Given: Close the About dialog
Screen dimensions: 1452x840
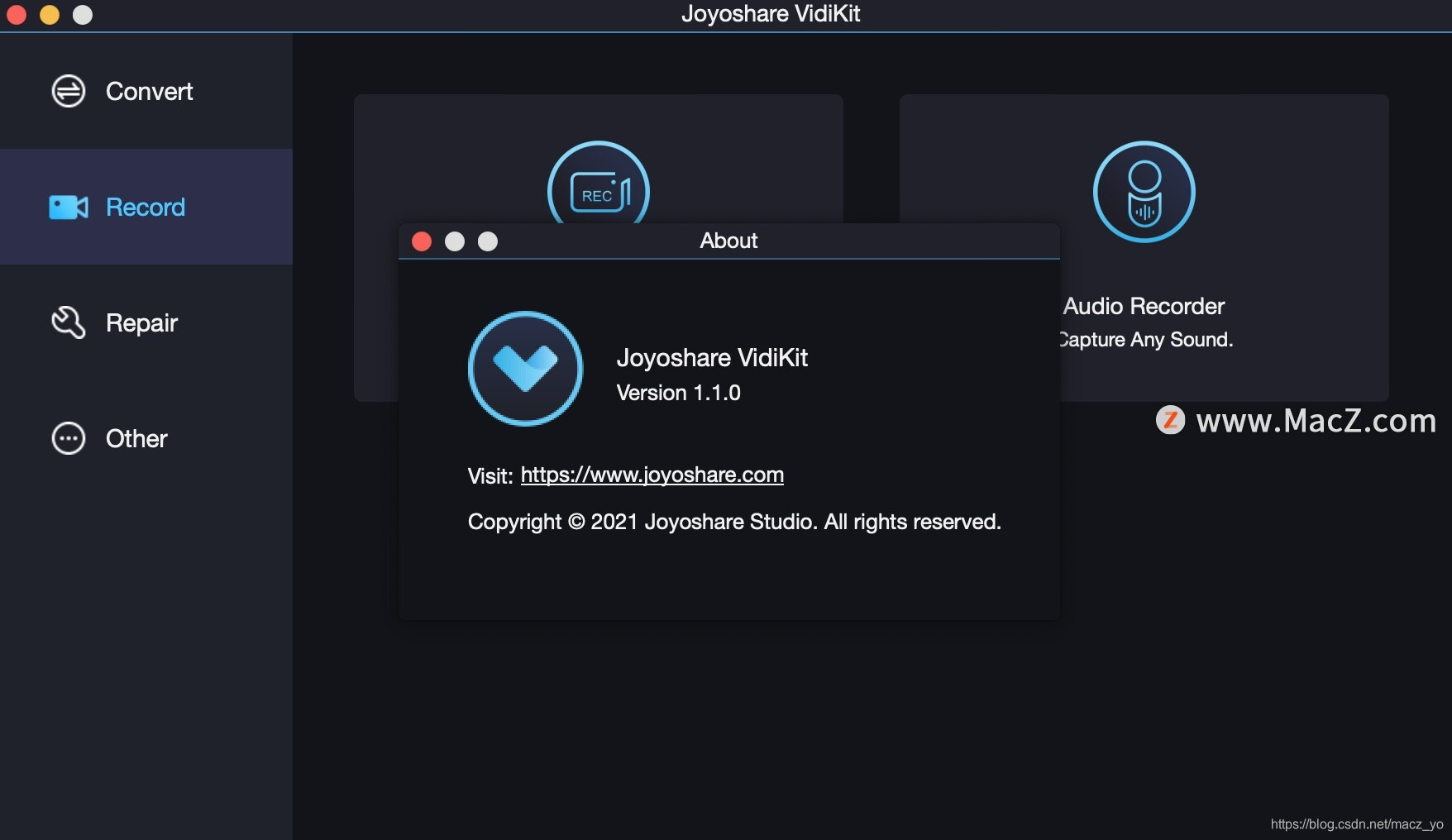Looking at the screenshot, I should coord(422,241).
